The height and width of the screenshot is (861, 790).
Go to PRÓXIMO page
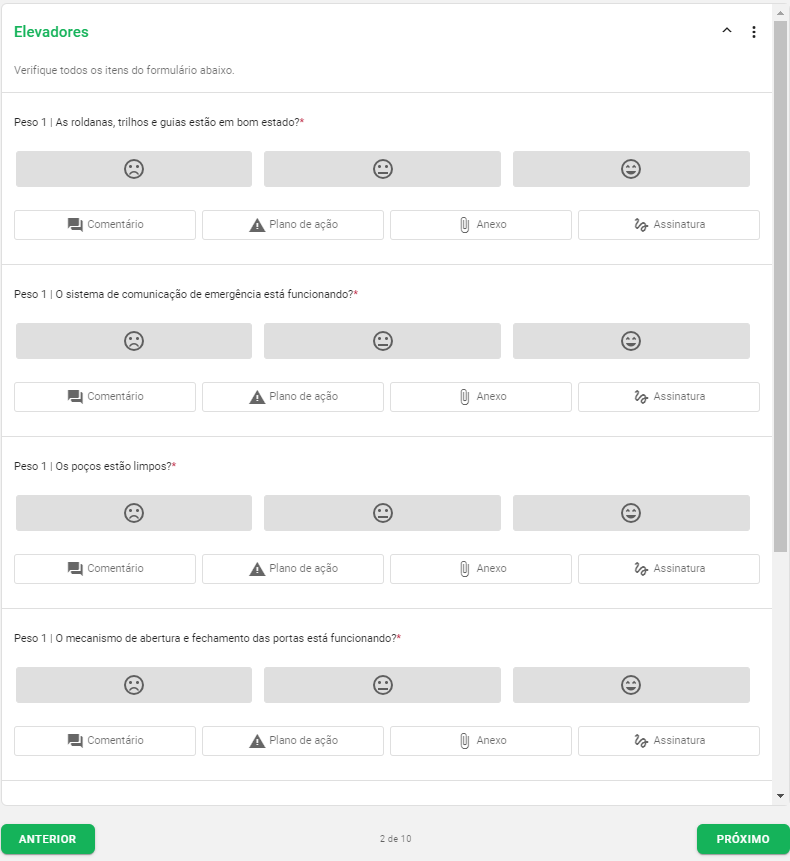743,839
